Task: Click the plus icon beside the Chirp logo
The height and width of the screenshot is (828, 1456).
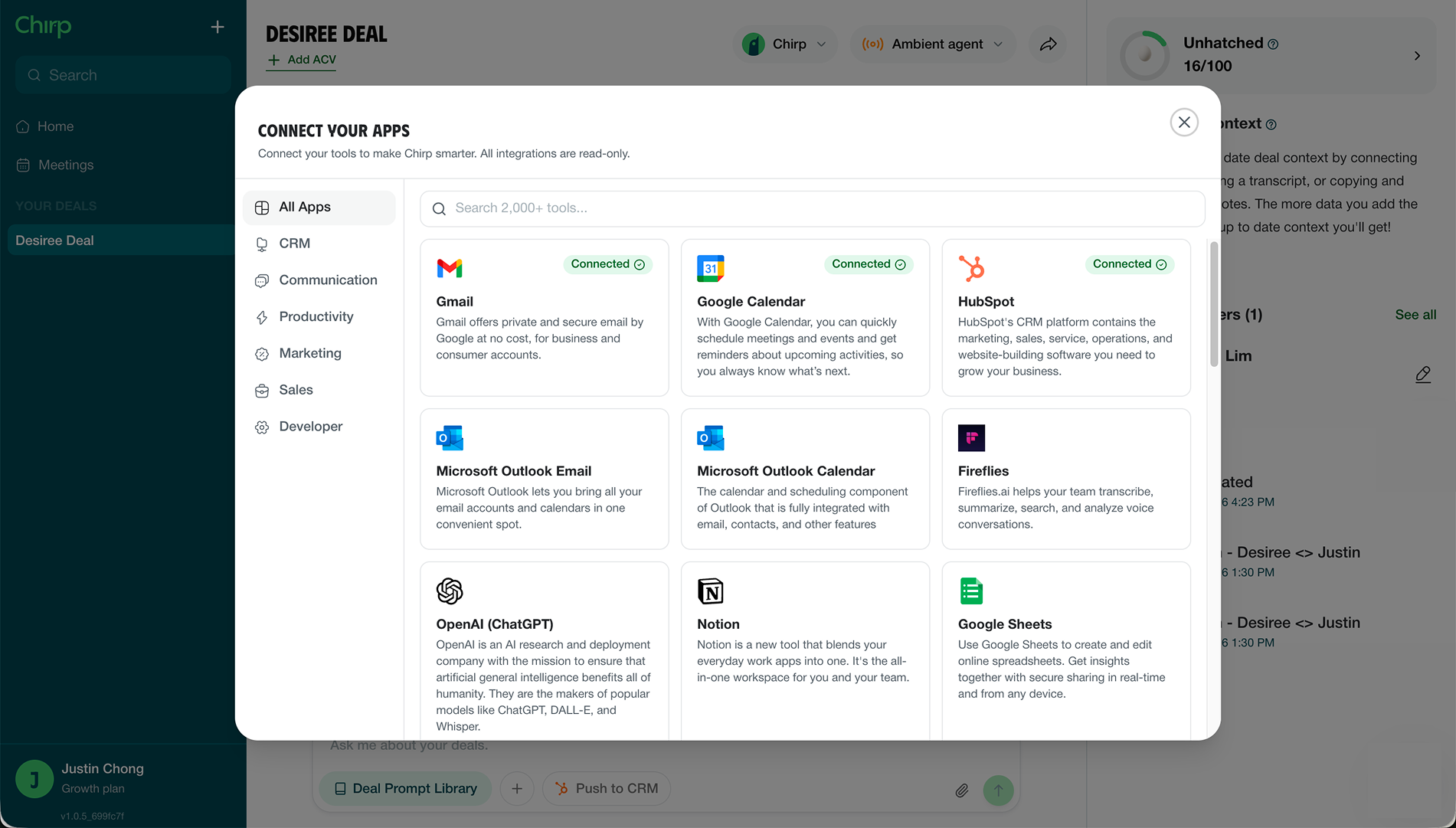Action: pyautogui.click(x=217, y=26)
